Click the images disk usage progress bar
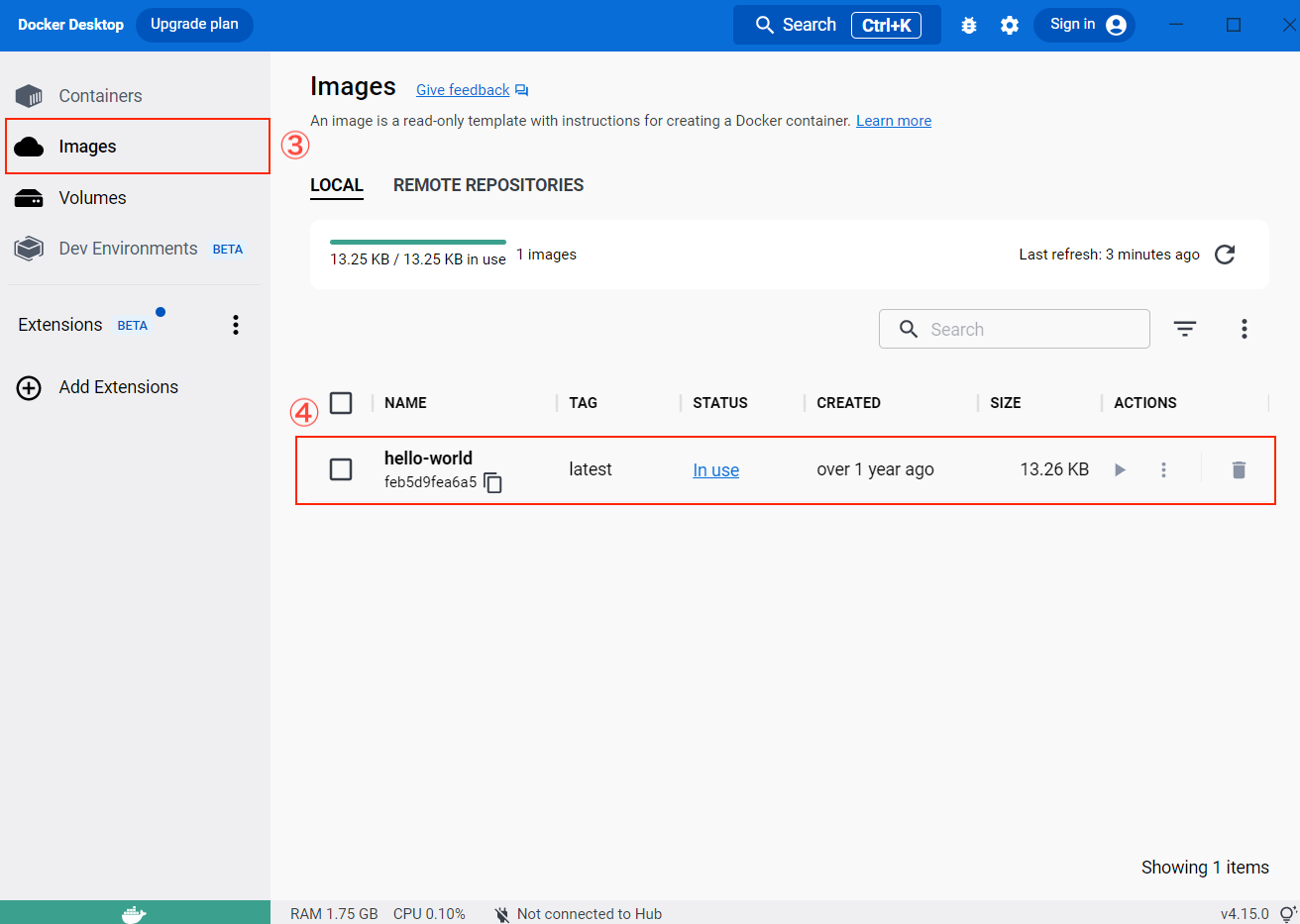1300x924 pixels. coord(417,242)
